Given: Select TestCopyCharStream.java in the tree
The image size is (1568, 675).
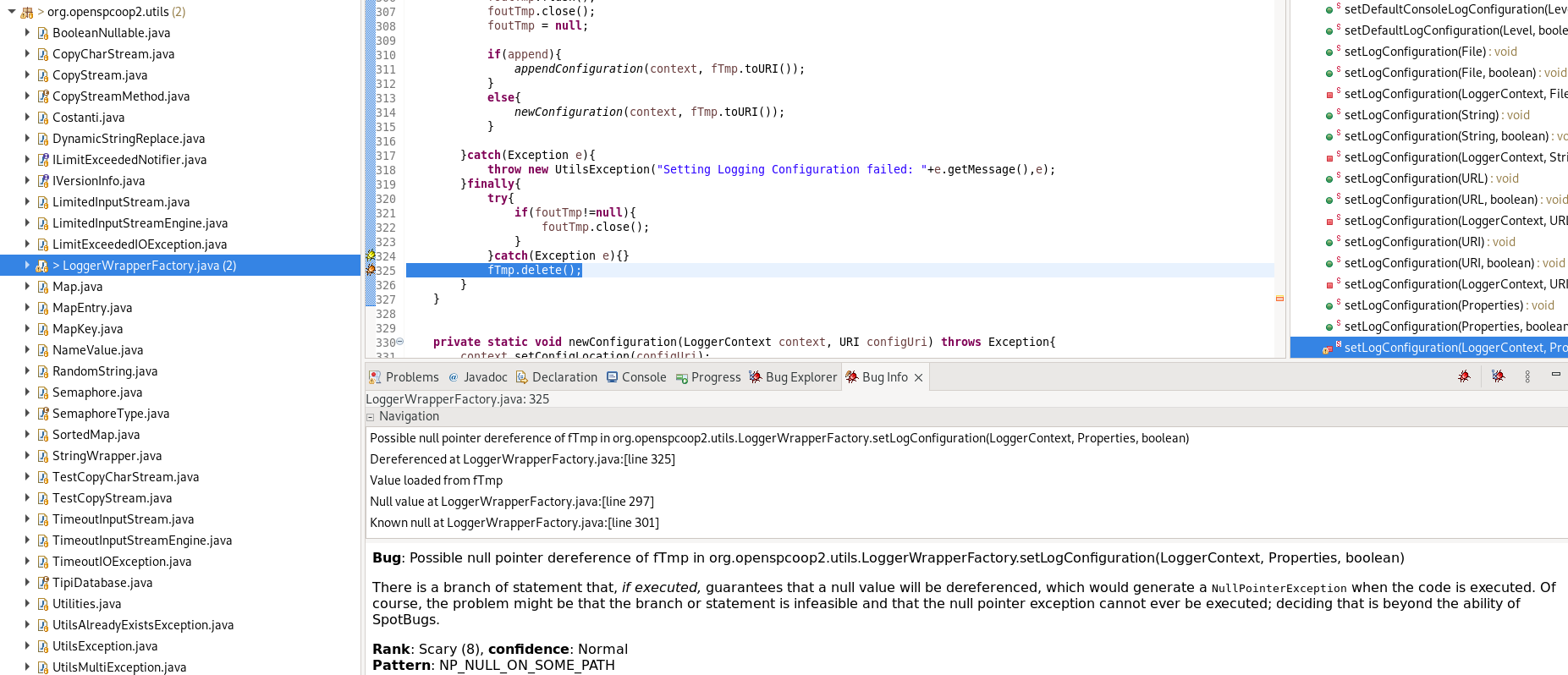Looking at the screenshot, I should click(125, 477).
